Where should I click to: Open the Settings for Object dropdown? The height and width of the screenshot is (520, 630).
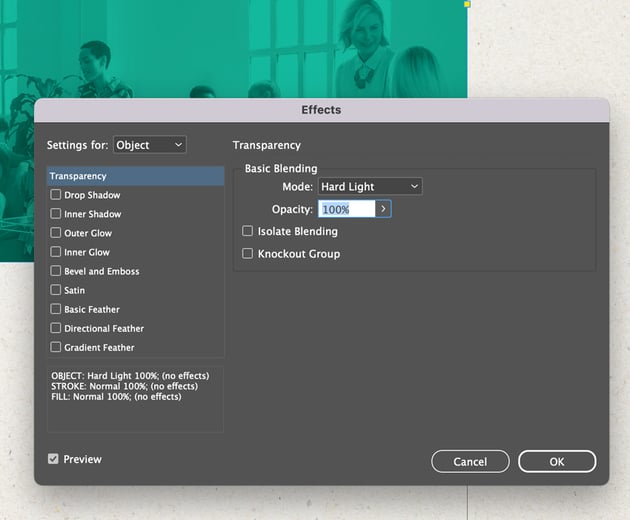click(x=149, y=145)
